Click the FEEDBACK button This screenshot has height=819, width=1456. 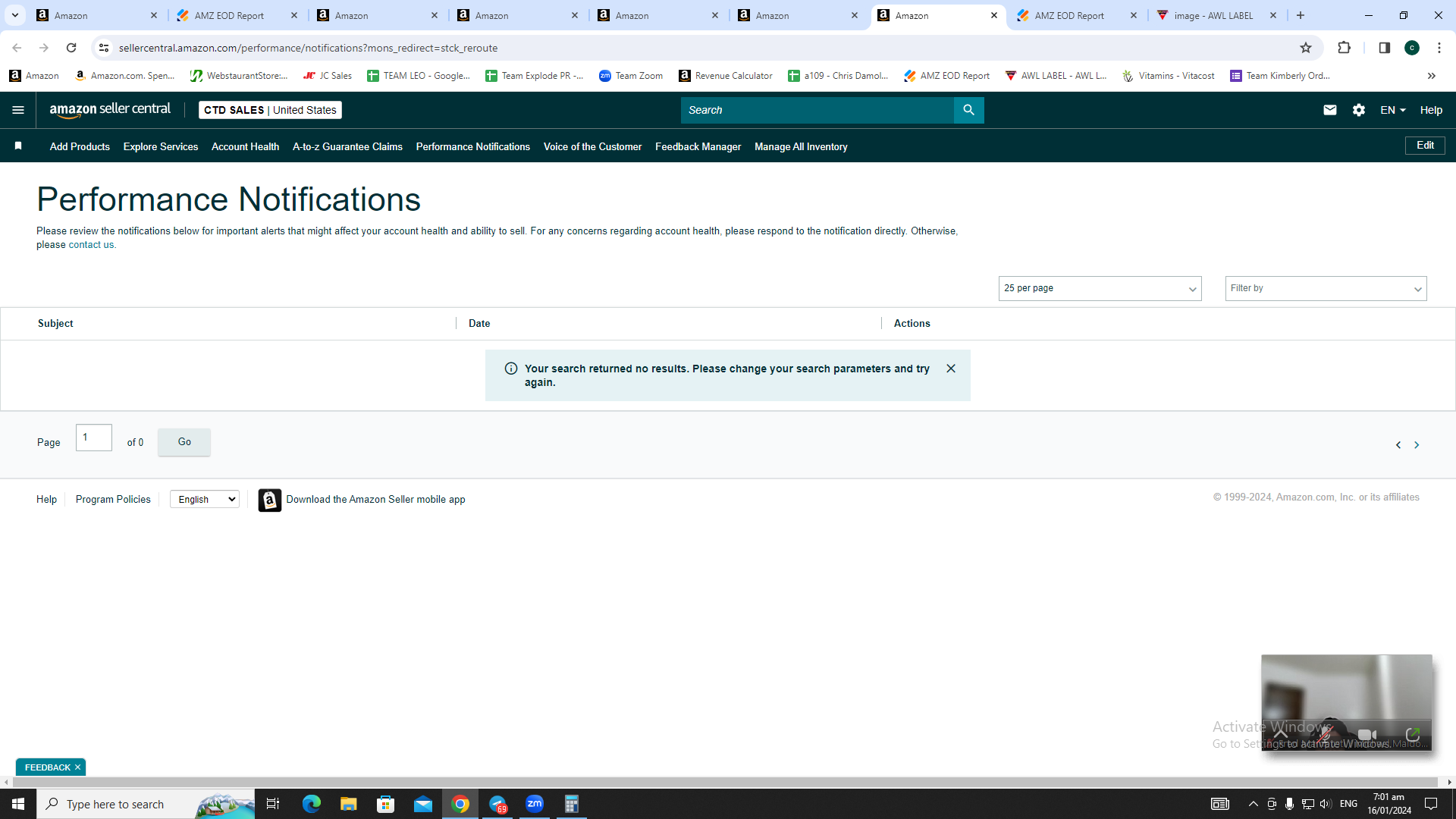point(47,767)
